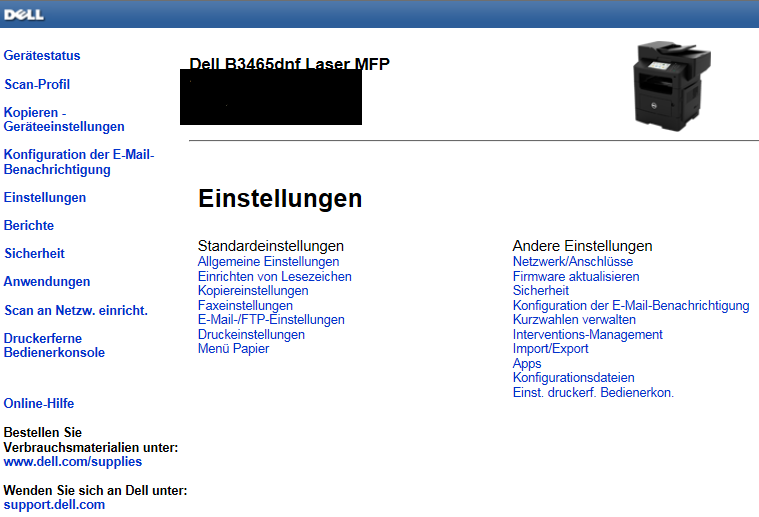This screenshot has height=517, width=759.
Task: Open Scan an Netzw. einricht. link
Action: (x=76, y=310)
